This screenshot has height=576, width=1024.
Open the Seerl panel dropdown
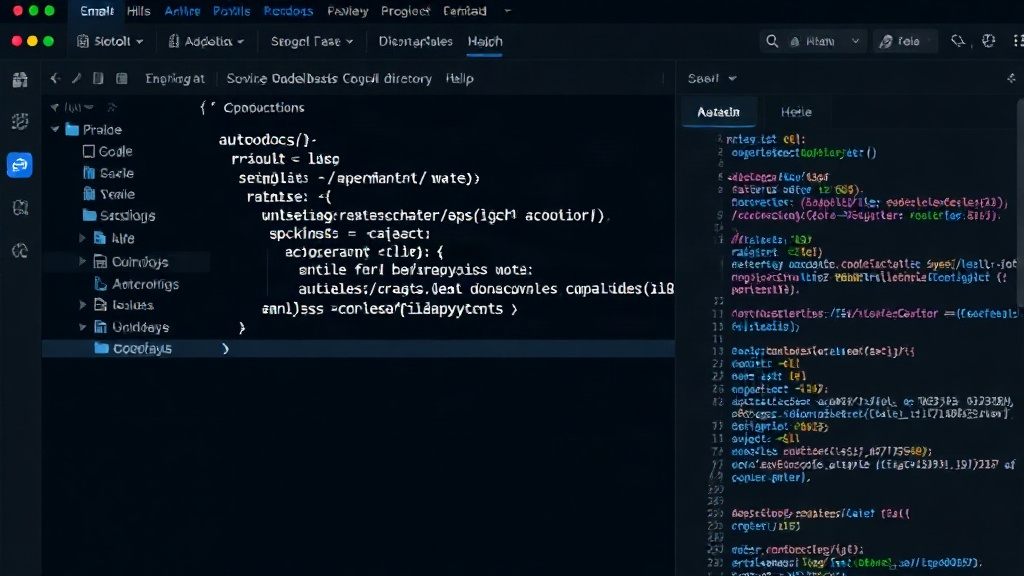point(732,78)
